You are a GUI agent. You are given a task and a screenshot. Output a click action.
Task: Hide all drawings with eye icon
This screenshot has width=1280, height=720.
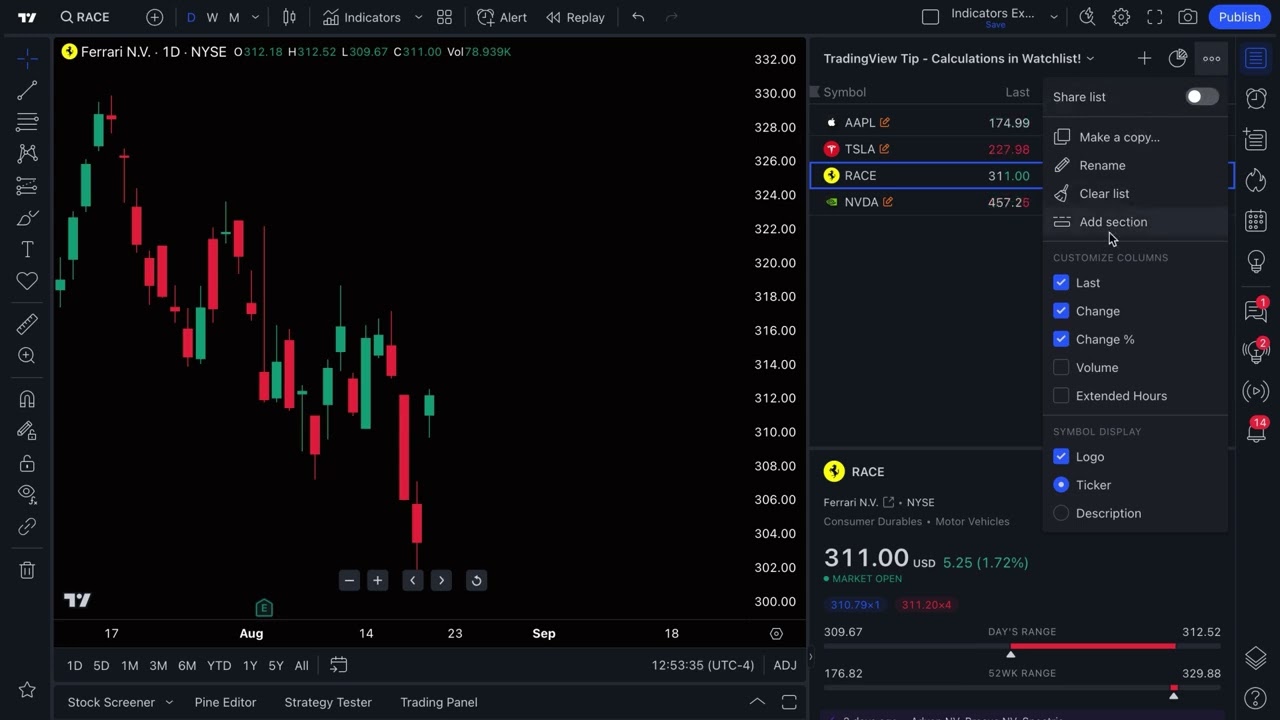(27, 494)
